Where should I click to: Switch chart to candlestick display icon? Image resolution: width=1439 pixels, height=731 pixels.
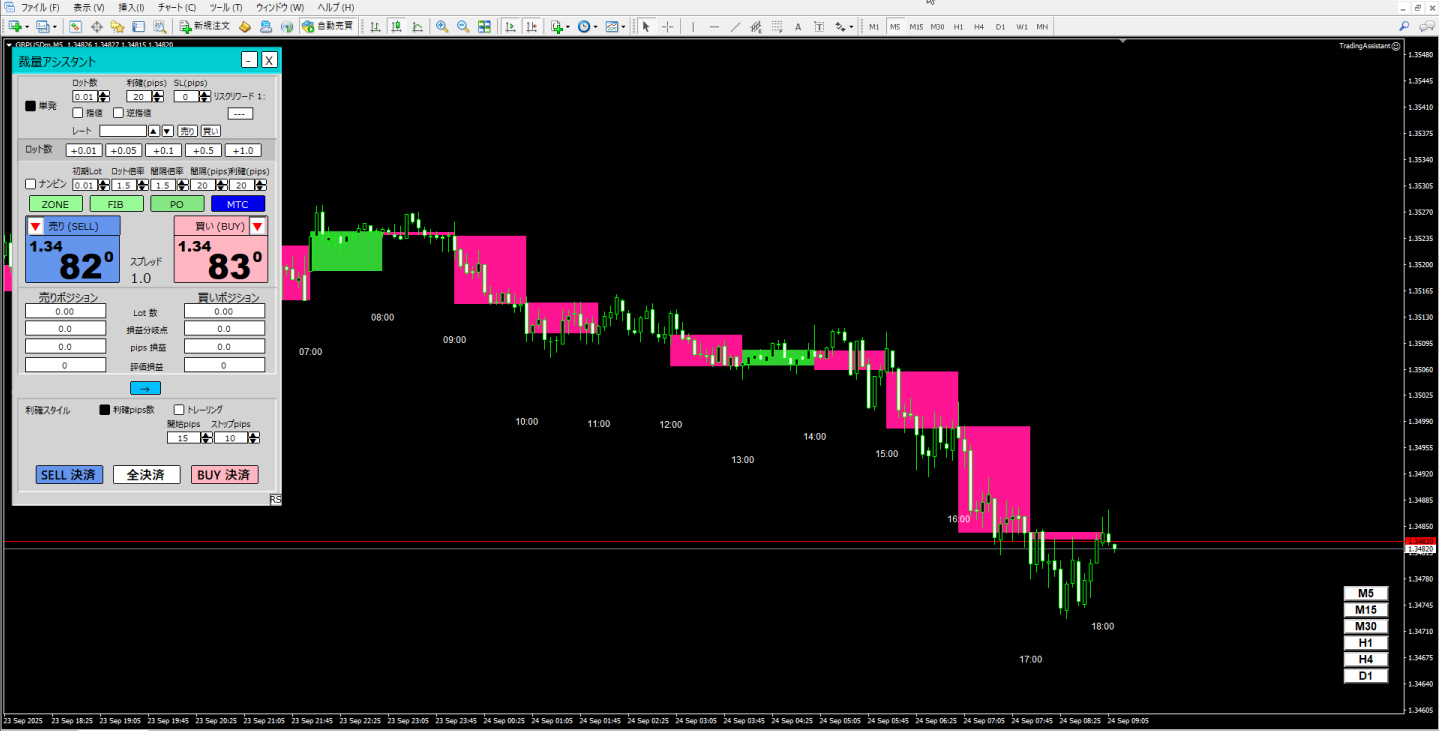point(396,26)
